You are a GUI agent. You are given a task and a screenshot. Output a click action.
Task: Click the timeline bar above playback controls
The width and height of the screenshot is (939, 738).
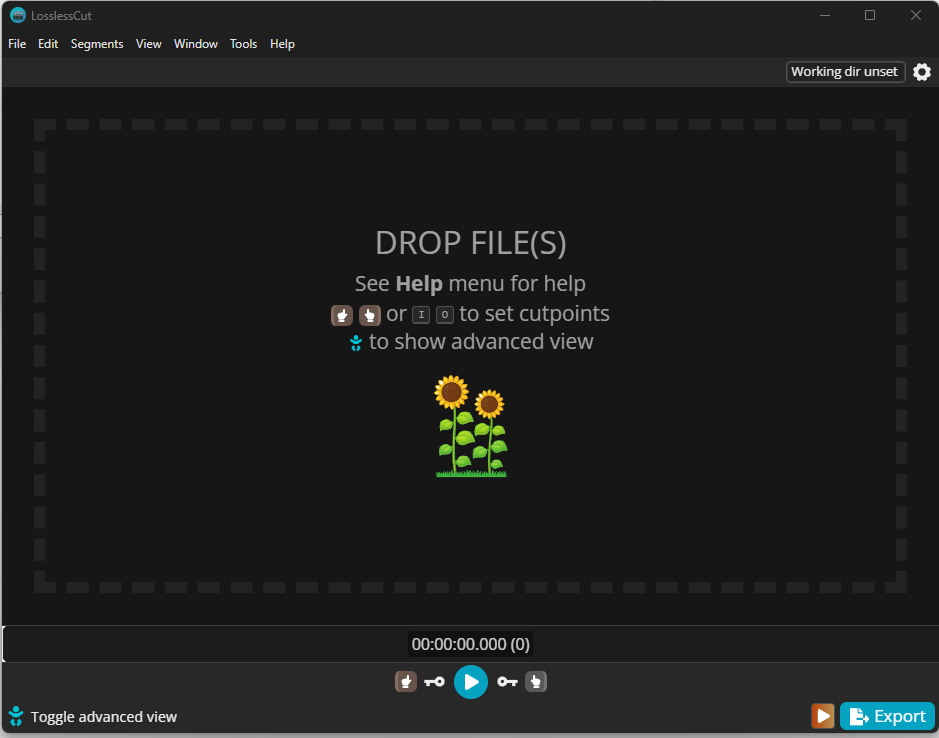click(x=471, y=644)
